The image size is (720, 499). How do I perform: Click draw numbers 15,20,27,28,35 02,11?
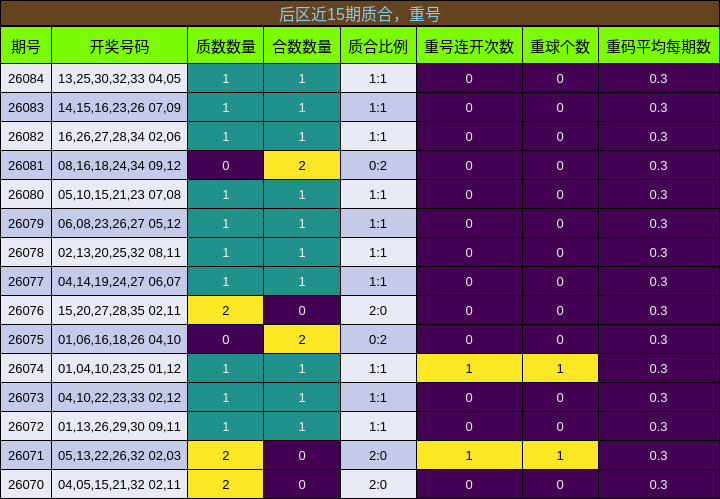tap(119, 310)
